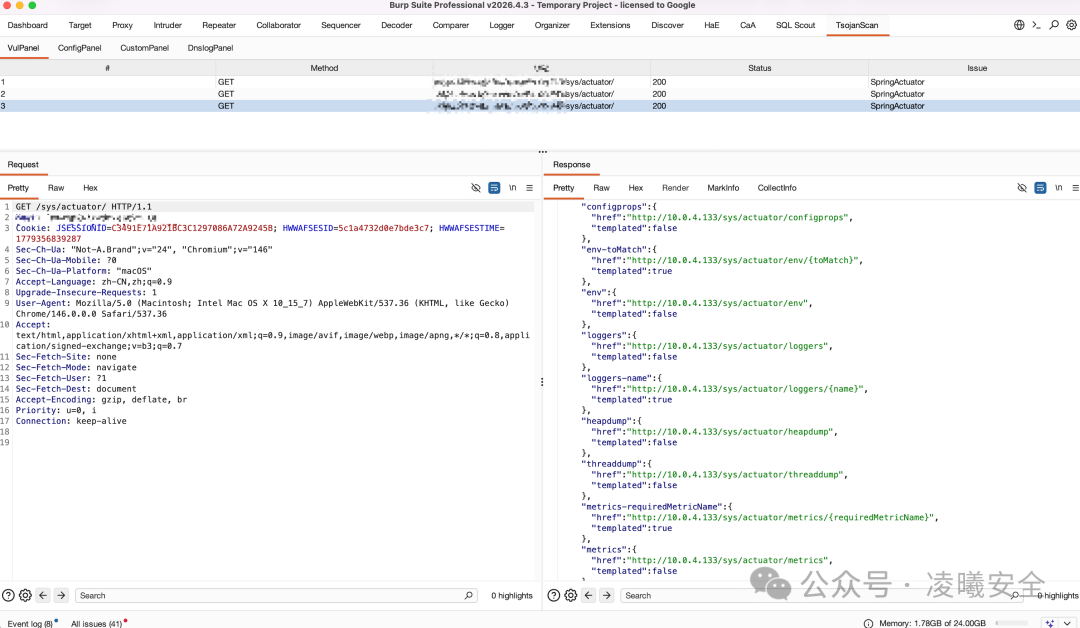Screen dimensions: 1080x628
Task: Click the sparkle AI icon in status bar
Action: tap(1050, 623)
